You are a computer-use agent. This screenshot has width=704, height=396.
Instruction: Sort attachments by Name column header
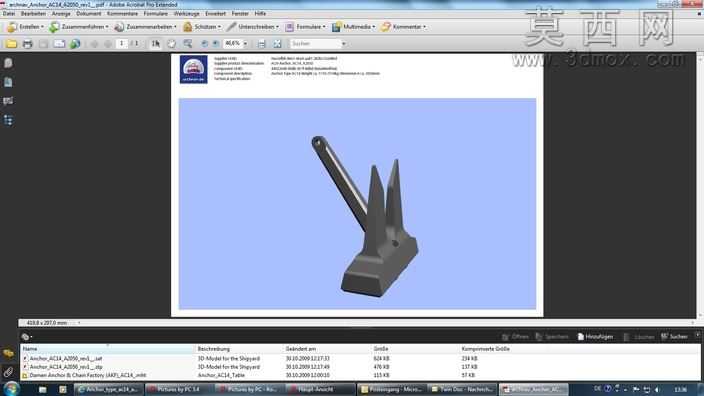[107, 349]
